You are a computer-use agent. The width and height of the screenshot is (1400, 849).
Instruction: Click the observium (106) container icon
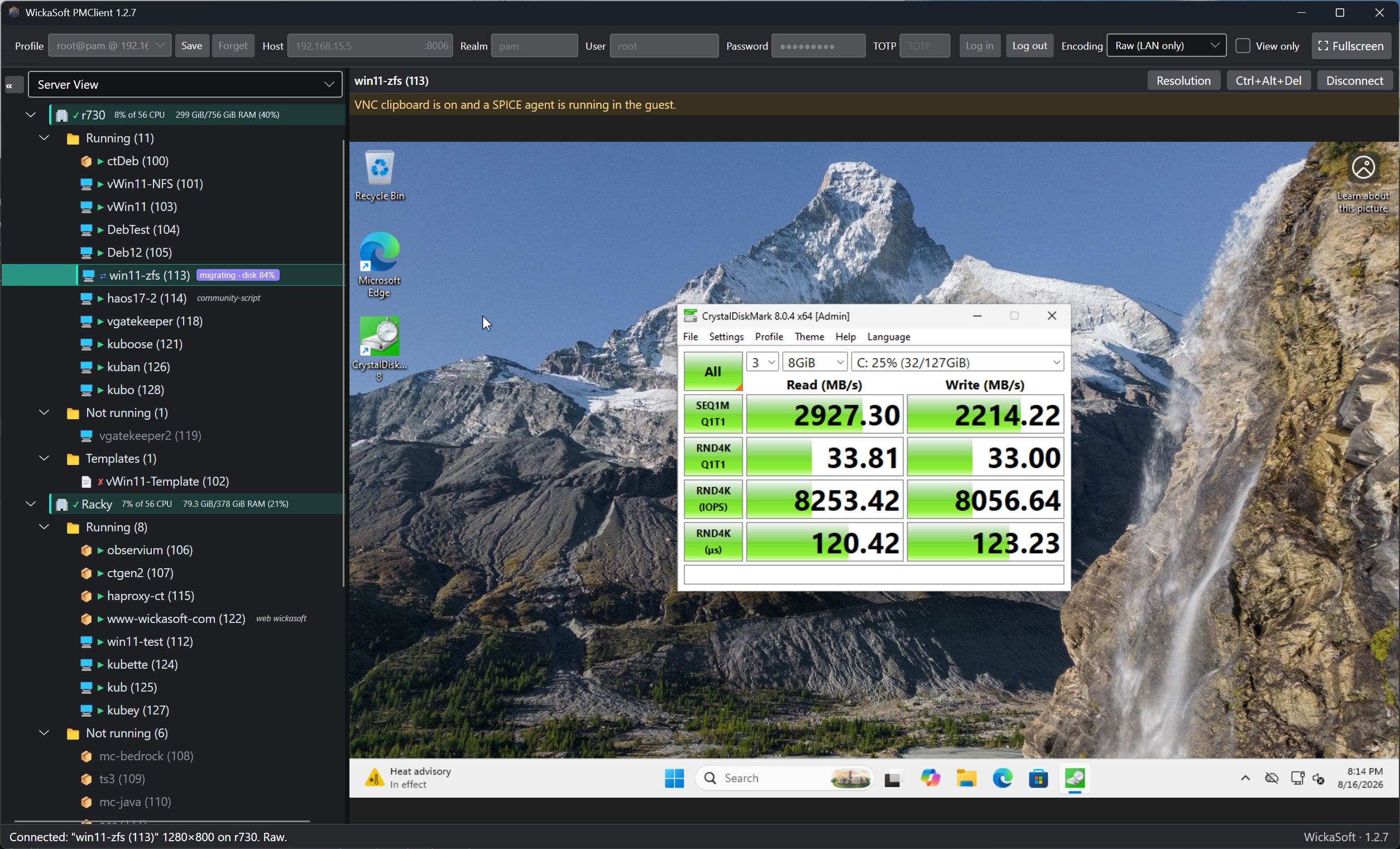coord(86,550)
